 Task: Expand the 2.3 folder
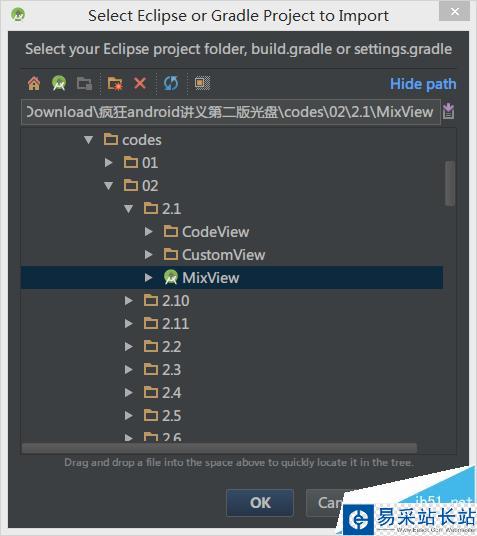pos(129,370)
